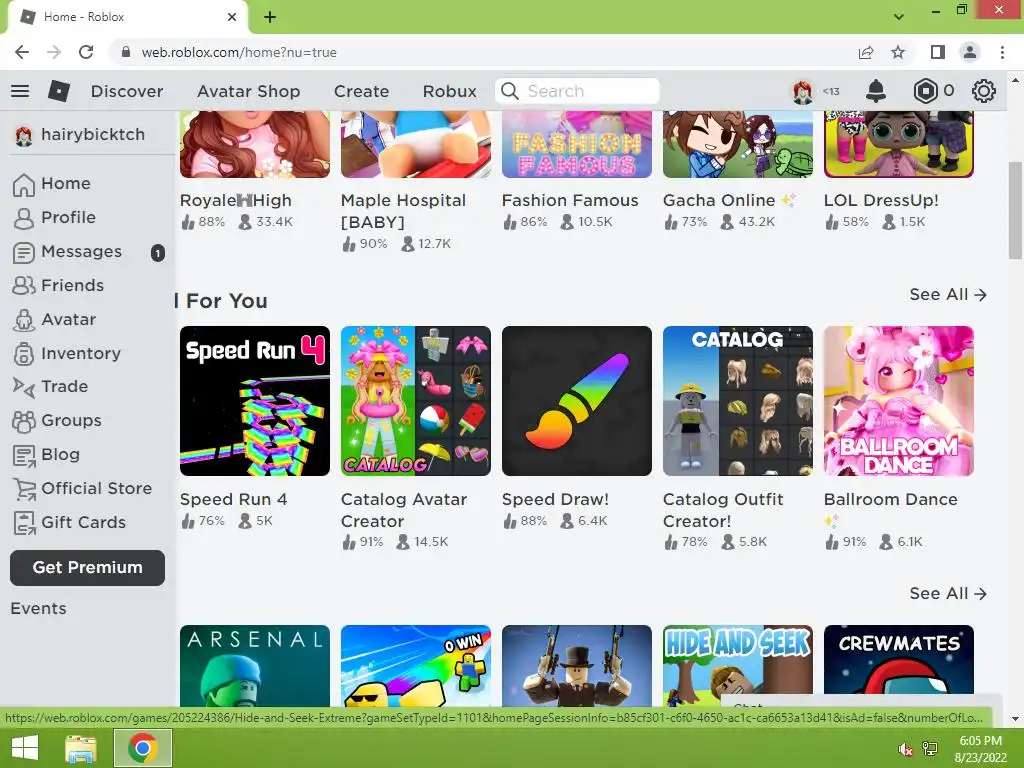Click the Official Store cart icon
Image resolution: width=1024 pixels, height=768 pixels.
[24, 488]
